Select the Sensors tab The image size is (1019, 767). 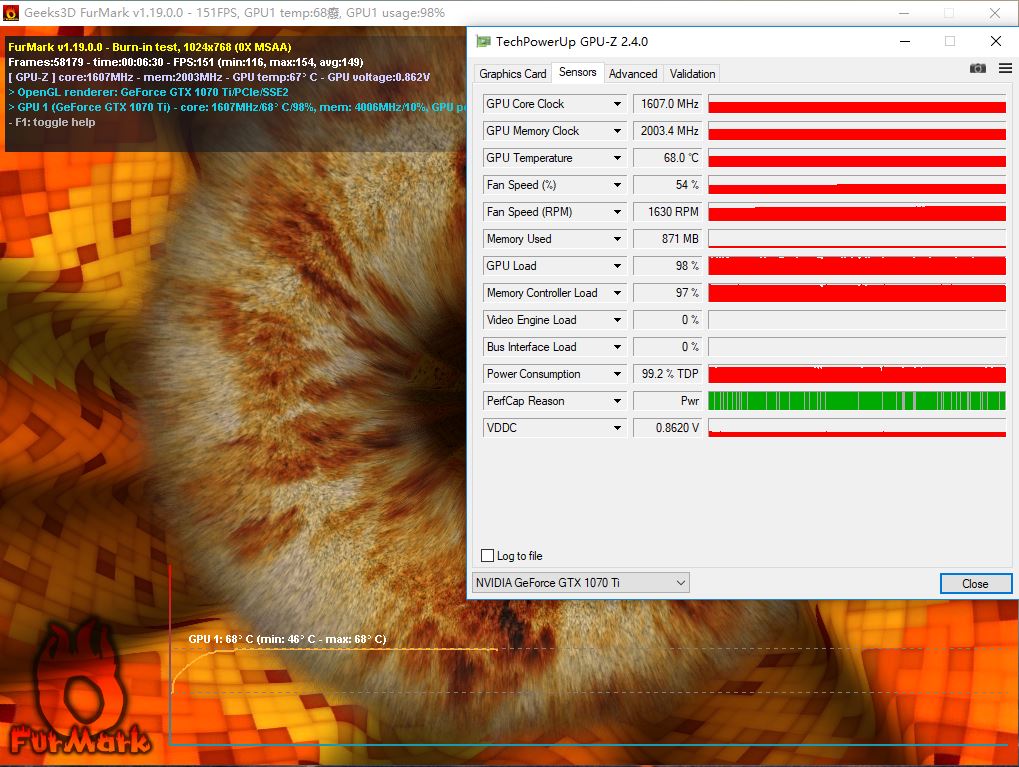578,72
